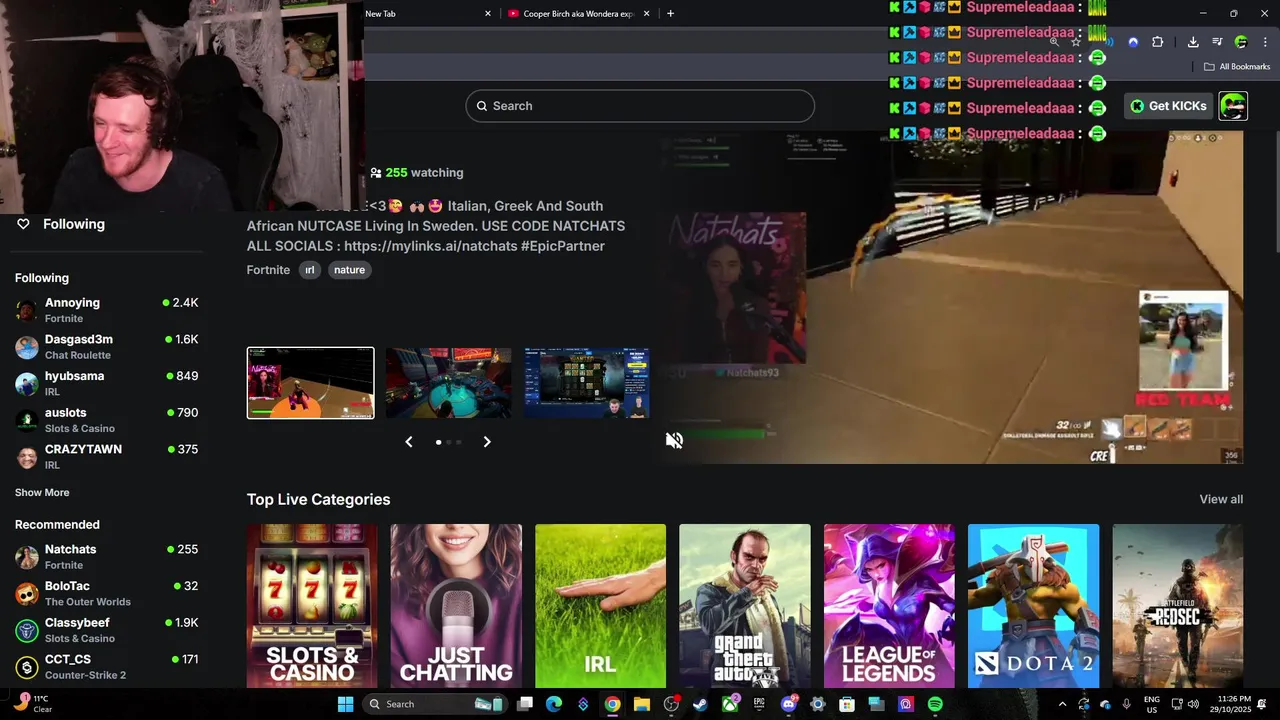Image resolution: width=1280 pixels, height=720 pixels.
Task: Expand hidden system tray icons chevron
Action: click(1062, 704)
